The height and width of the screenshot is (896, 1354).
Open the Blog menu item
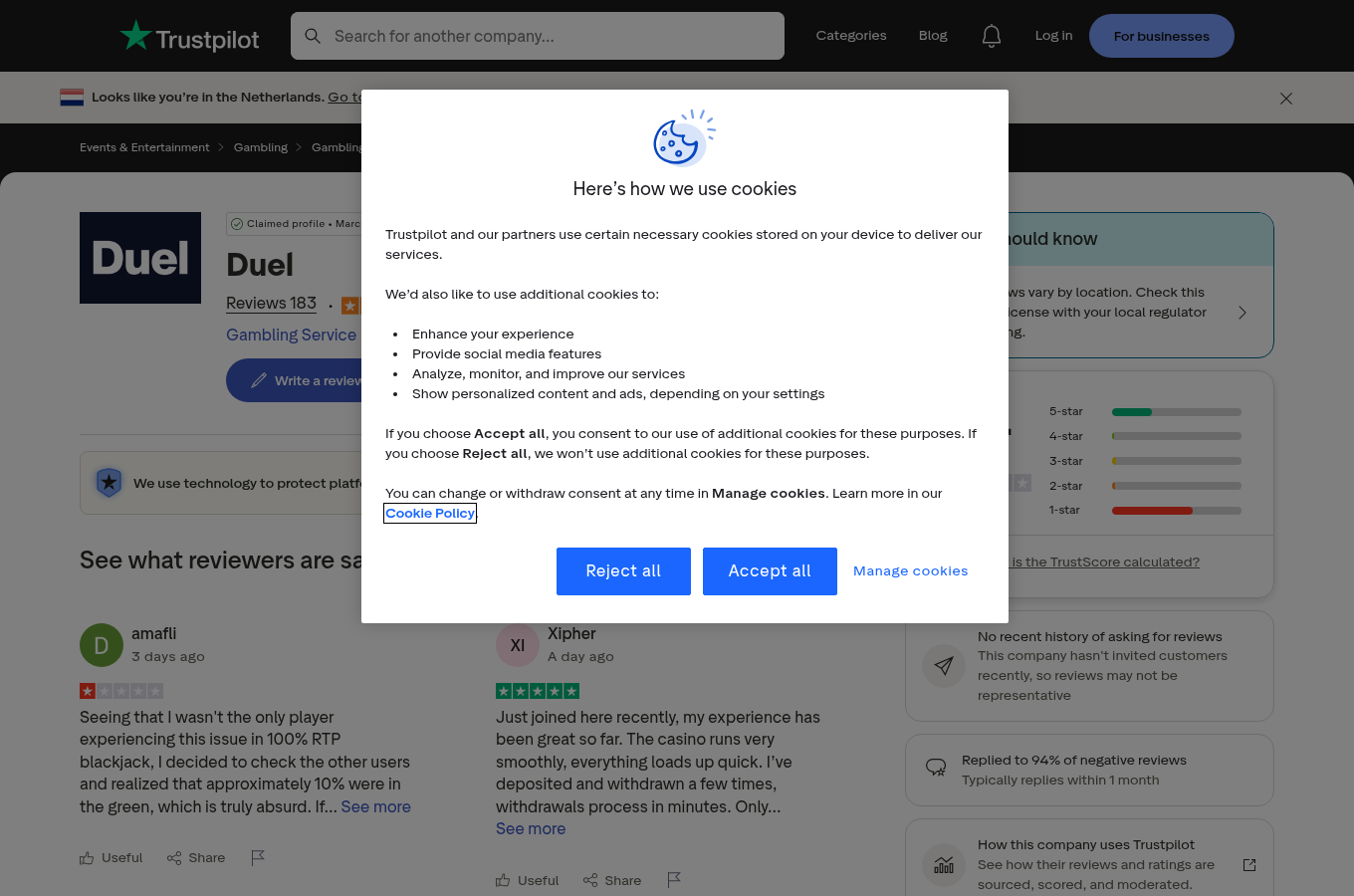pos(933,36)
